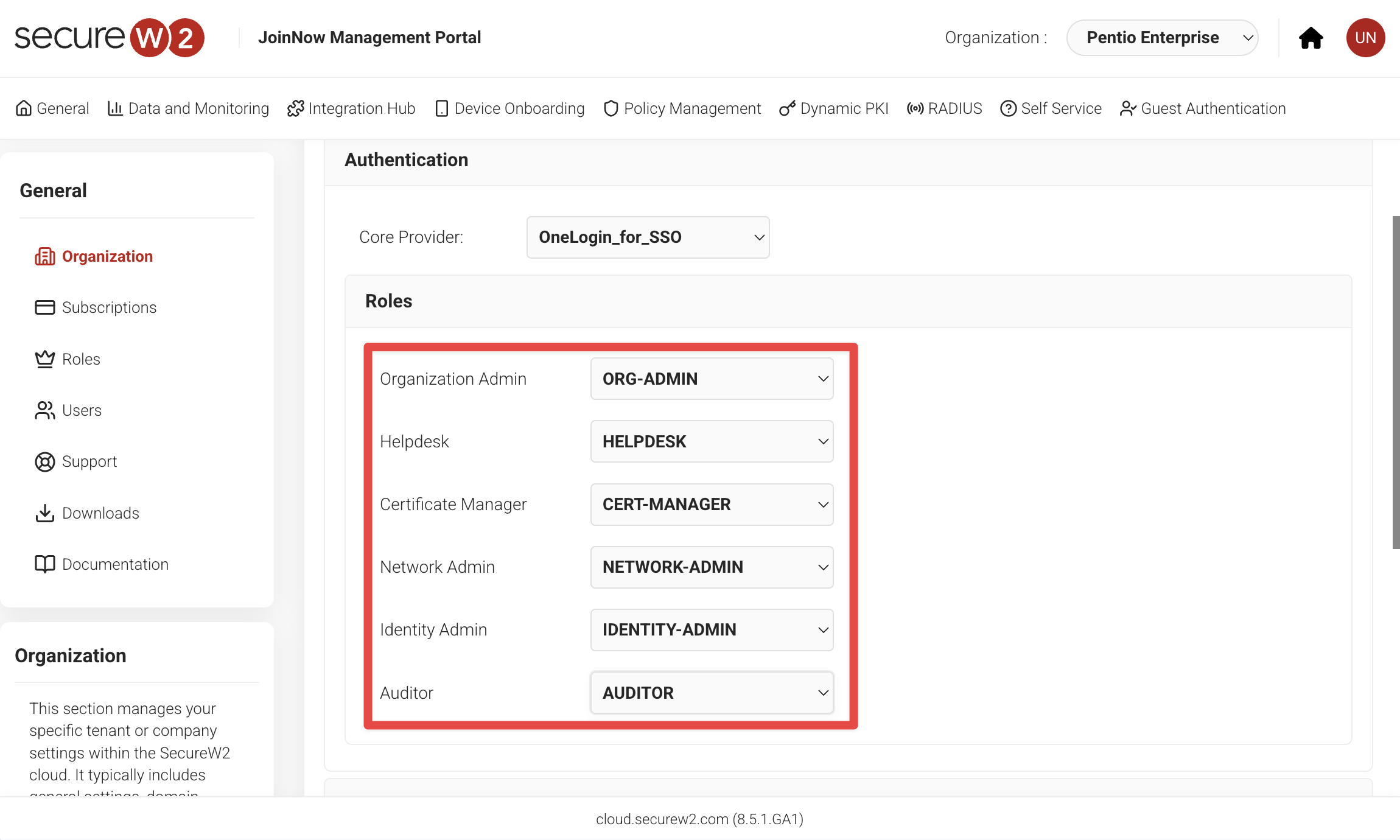Click the General house icon in navbar
This screenshot has height=840, width=1400.
click(x=24, y=108)
